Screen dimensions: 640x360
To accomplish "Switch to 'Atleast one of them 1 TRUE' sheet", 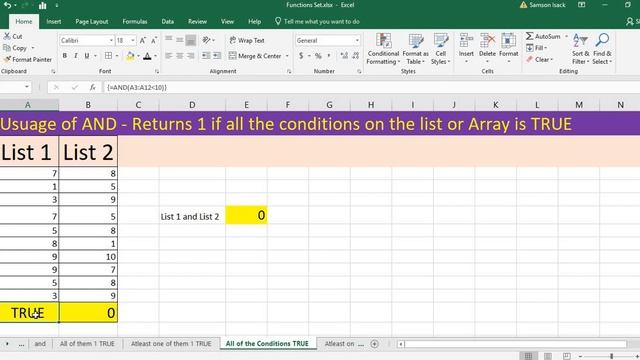I will point(171,344).
